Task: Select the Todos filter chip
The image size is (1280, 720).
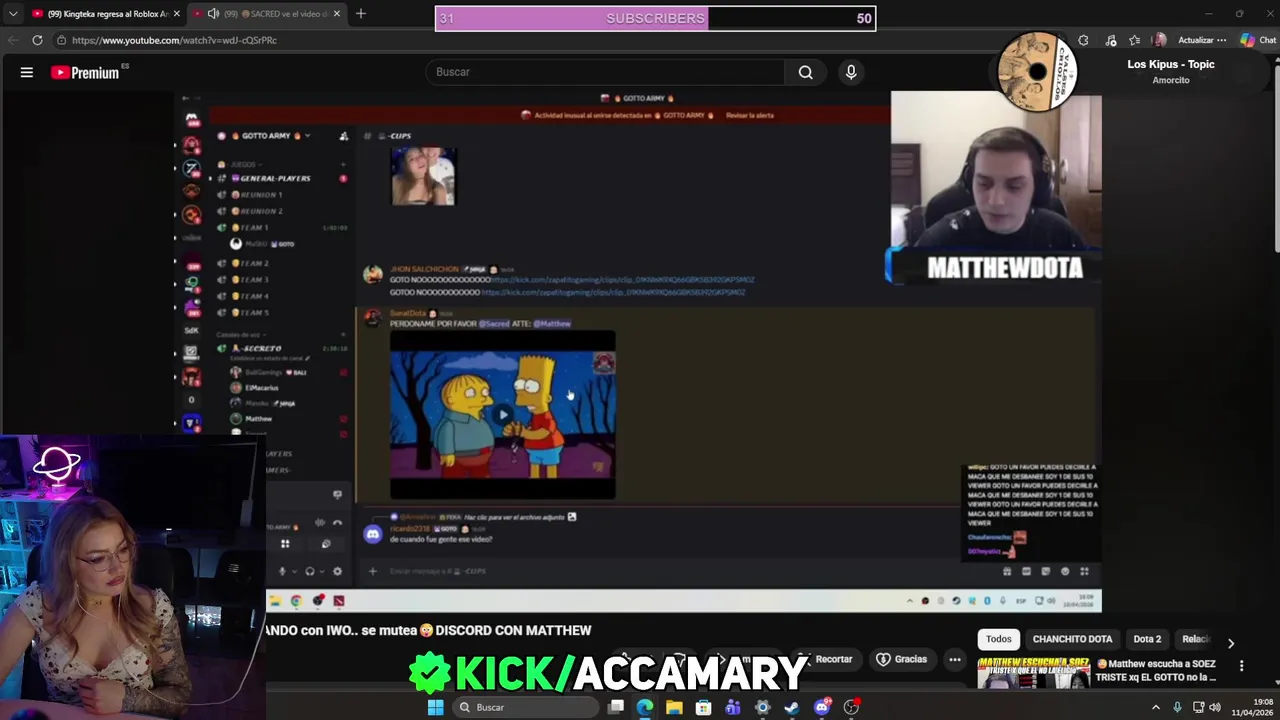Action: click(x=999, y=639)
